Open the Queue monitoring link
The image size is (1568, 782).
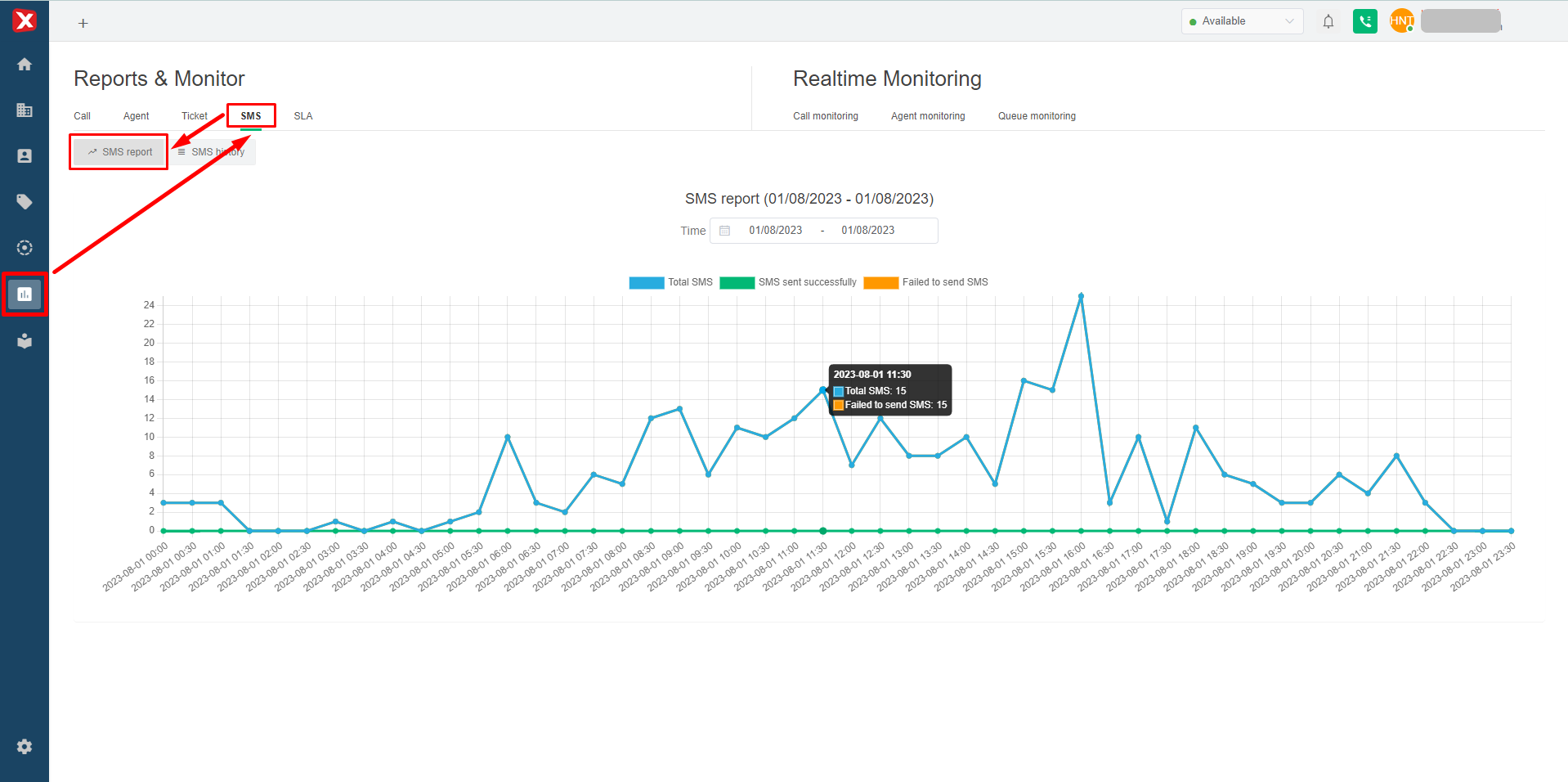click(x=1037, y=116)
